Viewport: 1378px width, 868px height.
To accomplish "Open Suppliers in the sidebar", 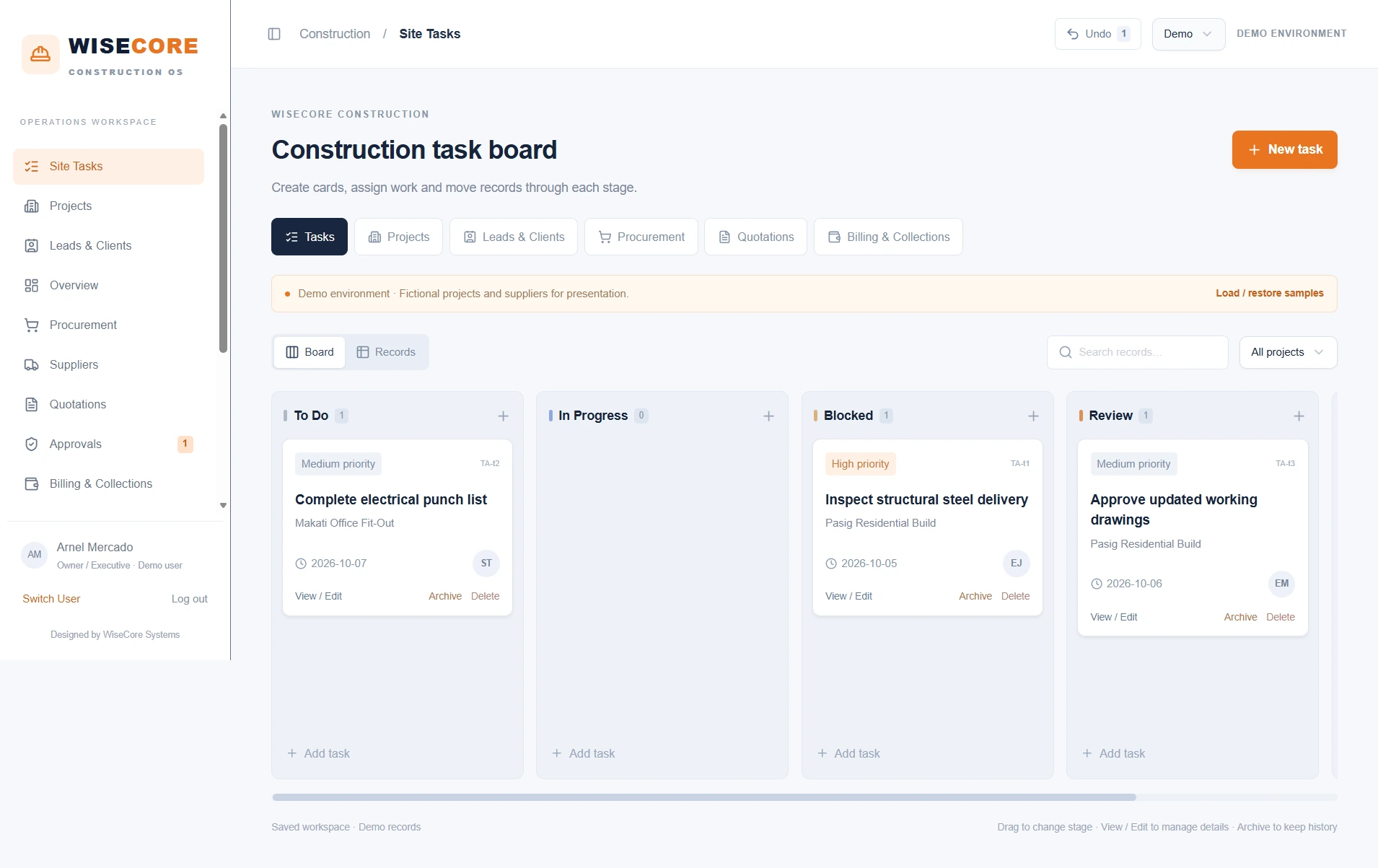I will (108, 365).
